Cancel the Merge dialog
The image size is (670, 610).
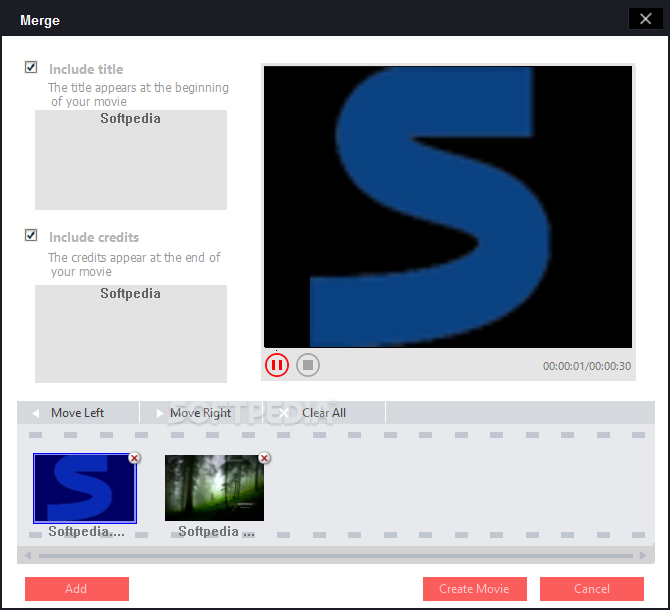592,589
